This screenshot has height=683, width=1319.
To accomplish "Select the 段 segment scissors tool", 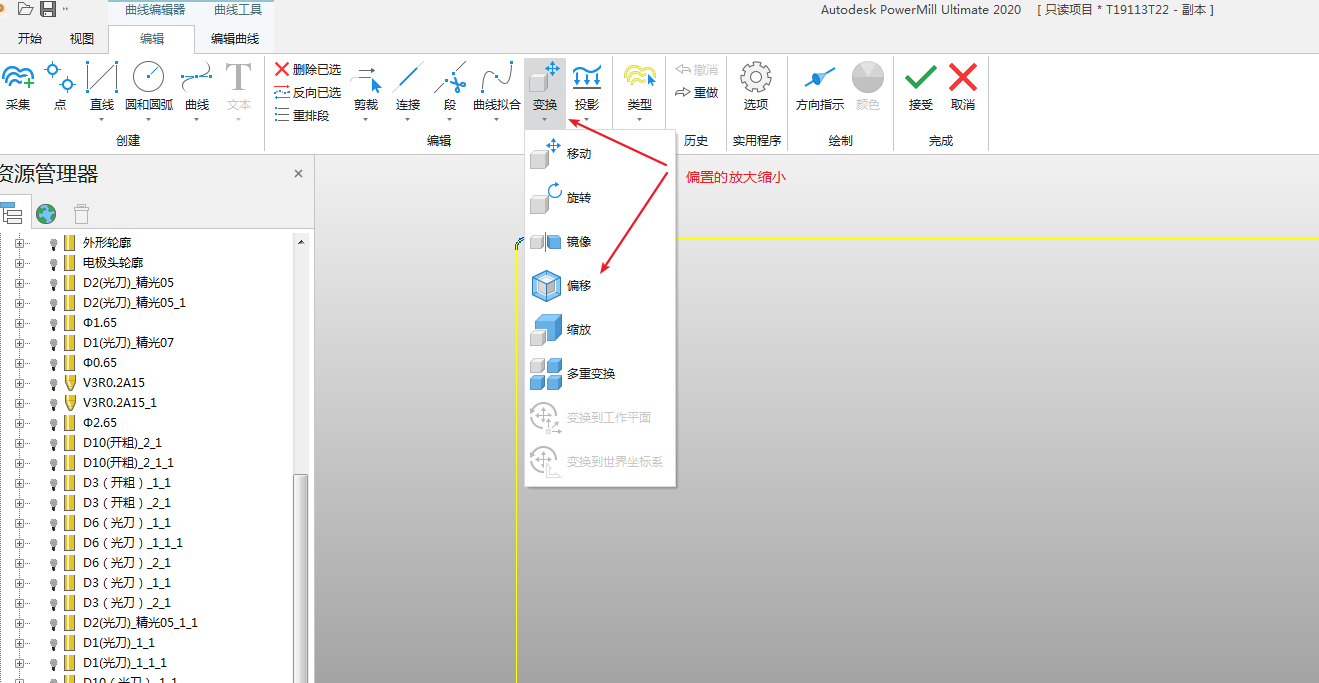I will pyautogui.click(x=450, y=78).
